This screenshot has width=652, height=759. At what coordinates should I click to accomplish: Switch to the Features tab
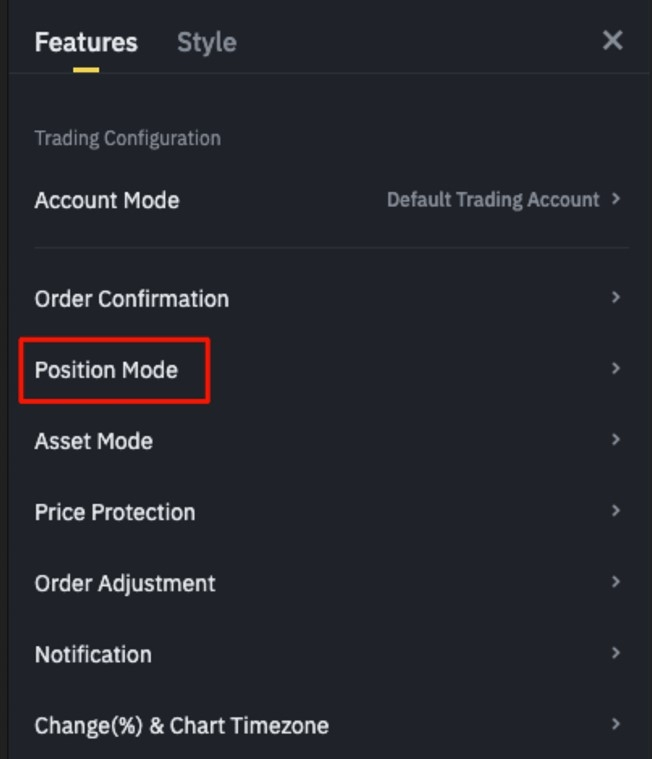[x=86, y=42]
